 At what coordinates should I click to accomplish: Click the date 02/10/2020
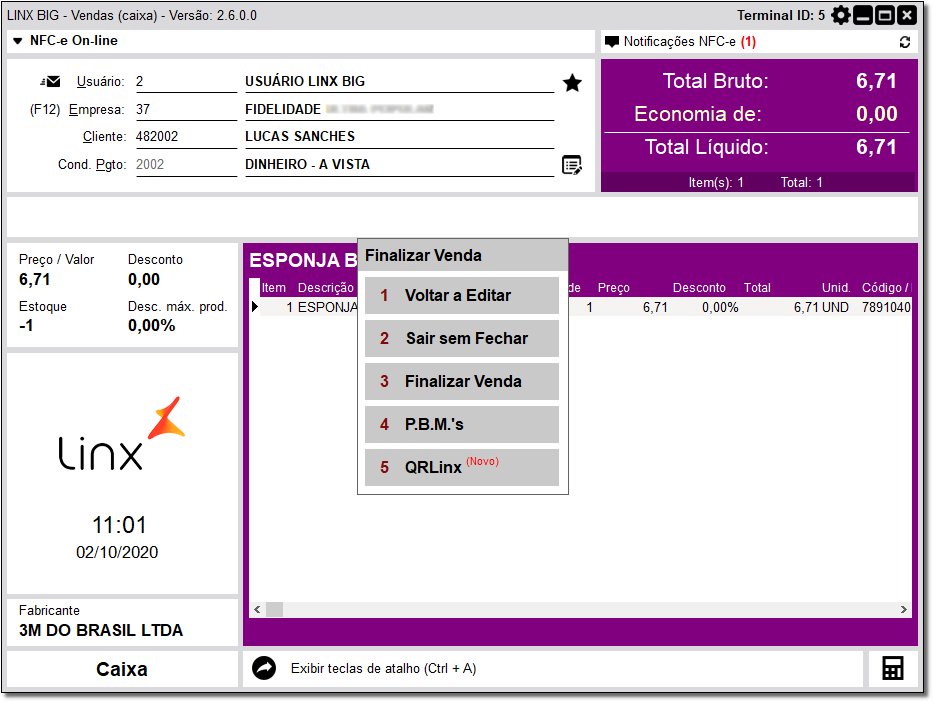(x=117, y=552)
